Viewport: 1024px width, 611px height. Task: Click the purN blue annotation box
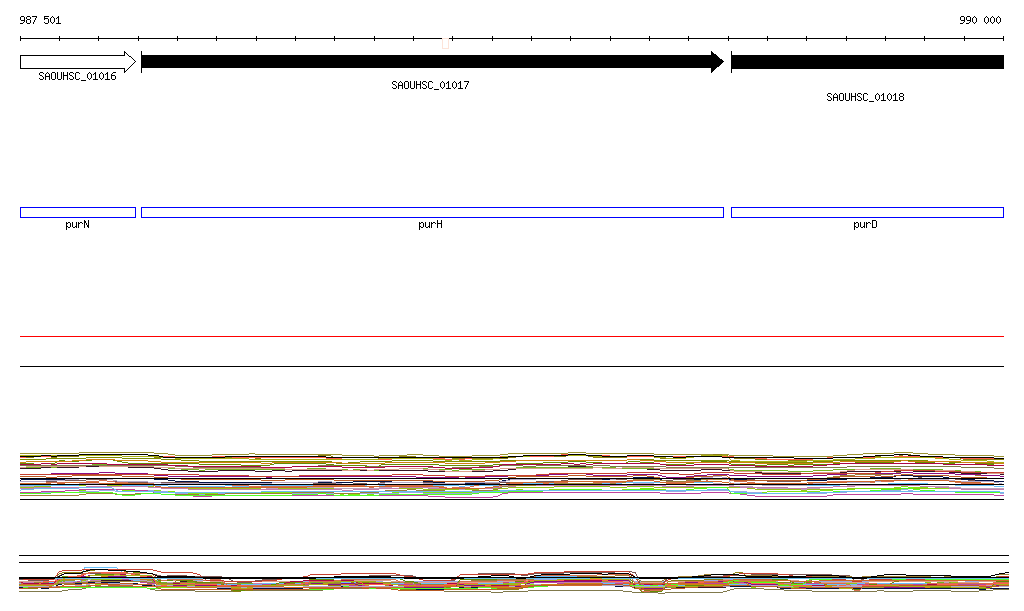coord(78,212)
